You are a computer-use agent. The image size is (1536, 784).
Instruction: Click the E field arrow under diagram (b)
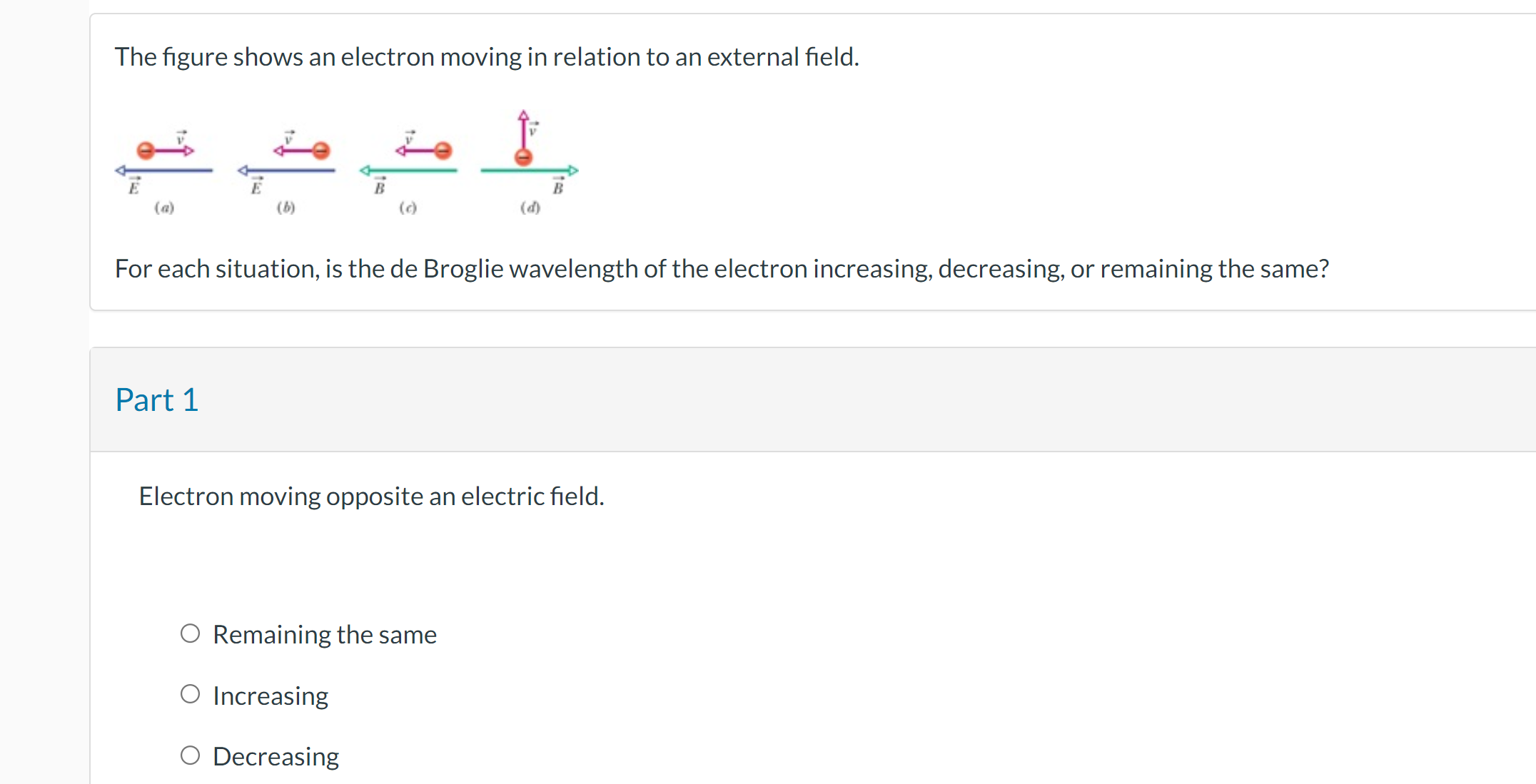point(286,170)
